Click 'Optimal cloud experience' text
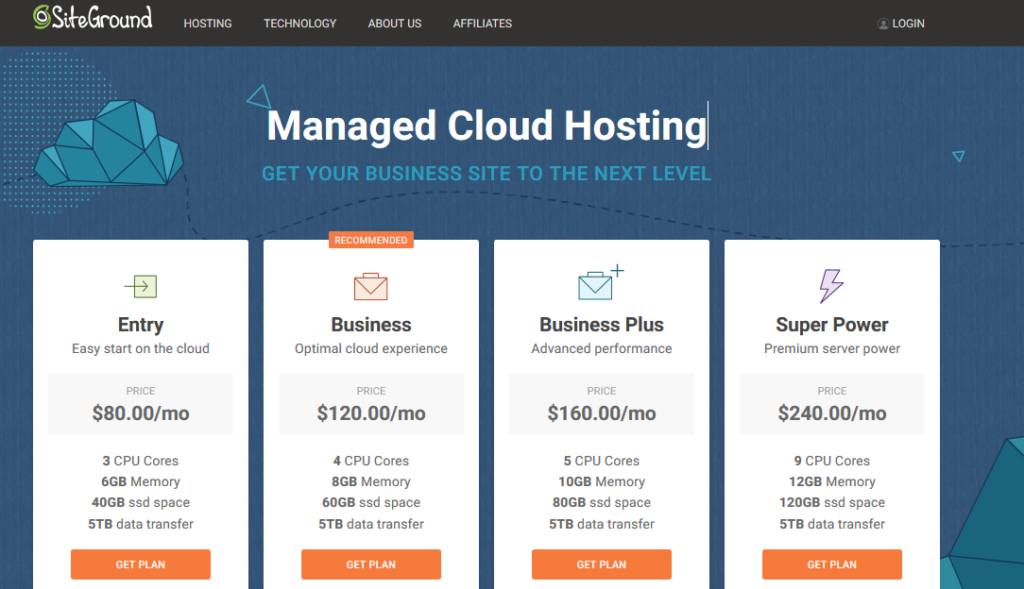 click(371, 349)
